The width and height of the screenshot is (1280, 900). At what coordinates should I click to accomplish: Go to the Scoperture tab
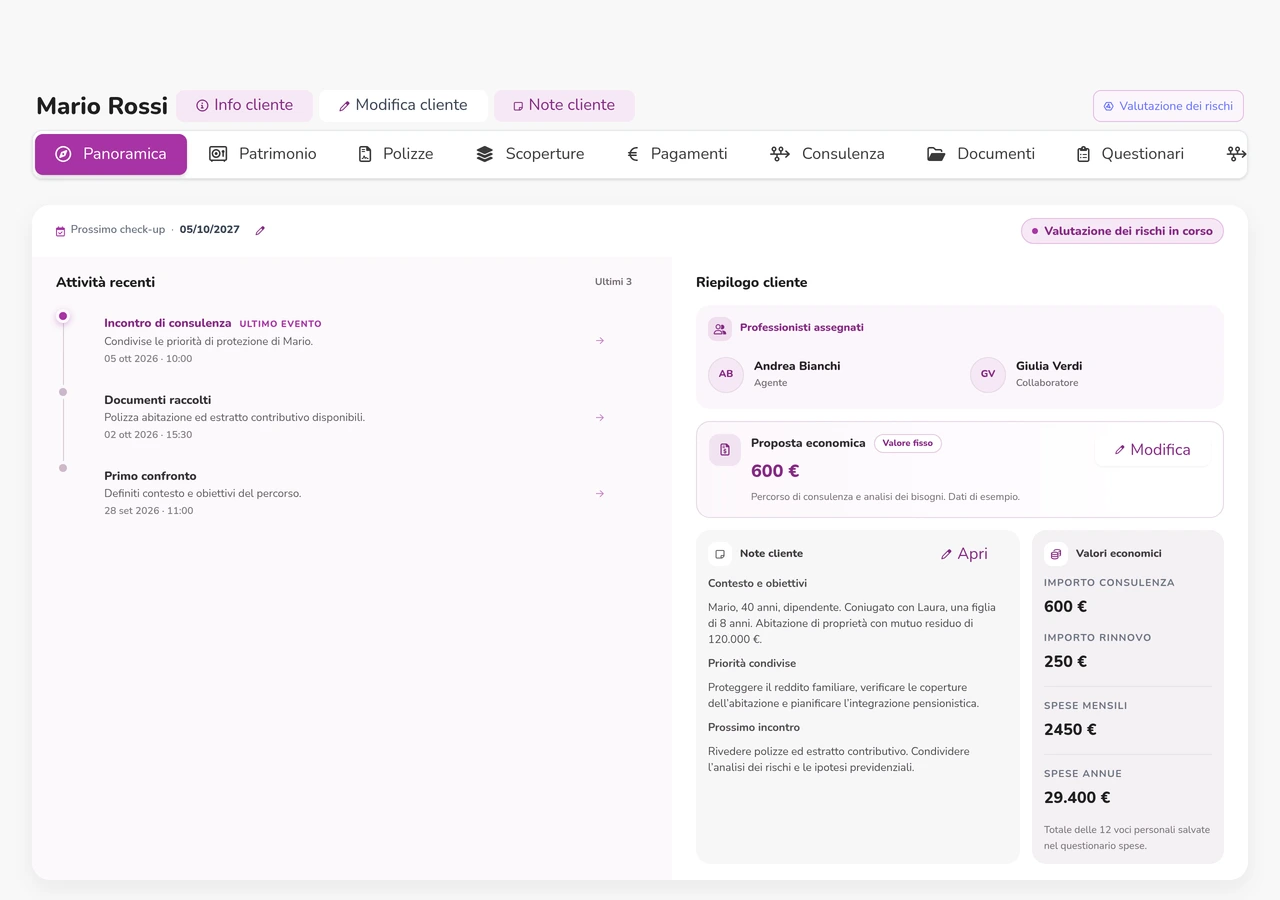pos(530,154)
